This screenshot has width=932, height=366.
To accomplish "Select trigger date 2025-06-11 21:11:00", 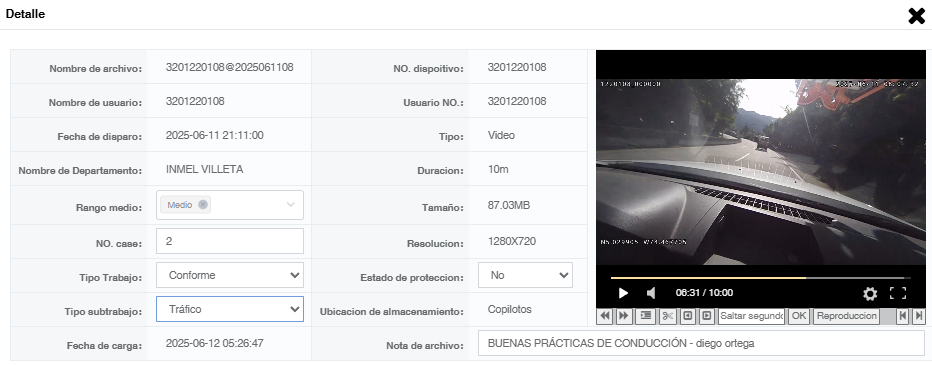I will click(x=215, y=135).
